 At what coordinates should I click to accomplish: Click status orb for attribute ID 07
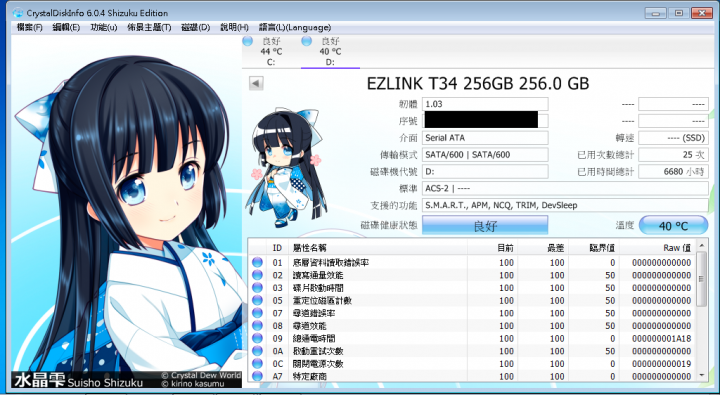click(x=257, y=313)
